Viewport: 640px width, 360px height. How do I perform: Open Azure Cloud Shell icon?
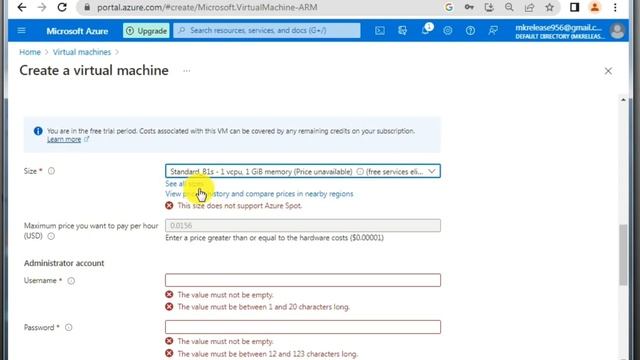380,31
